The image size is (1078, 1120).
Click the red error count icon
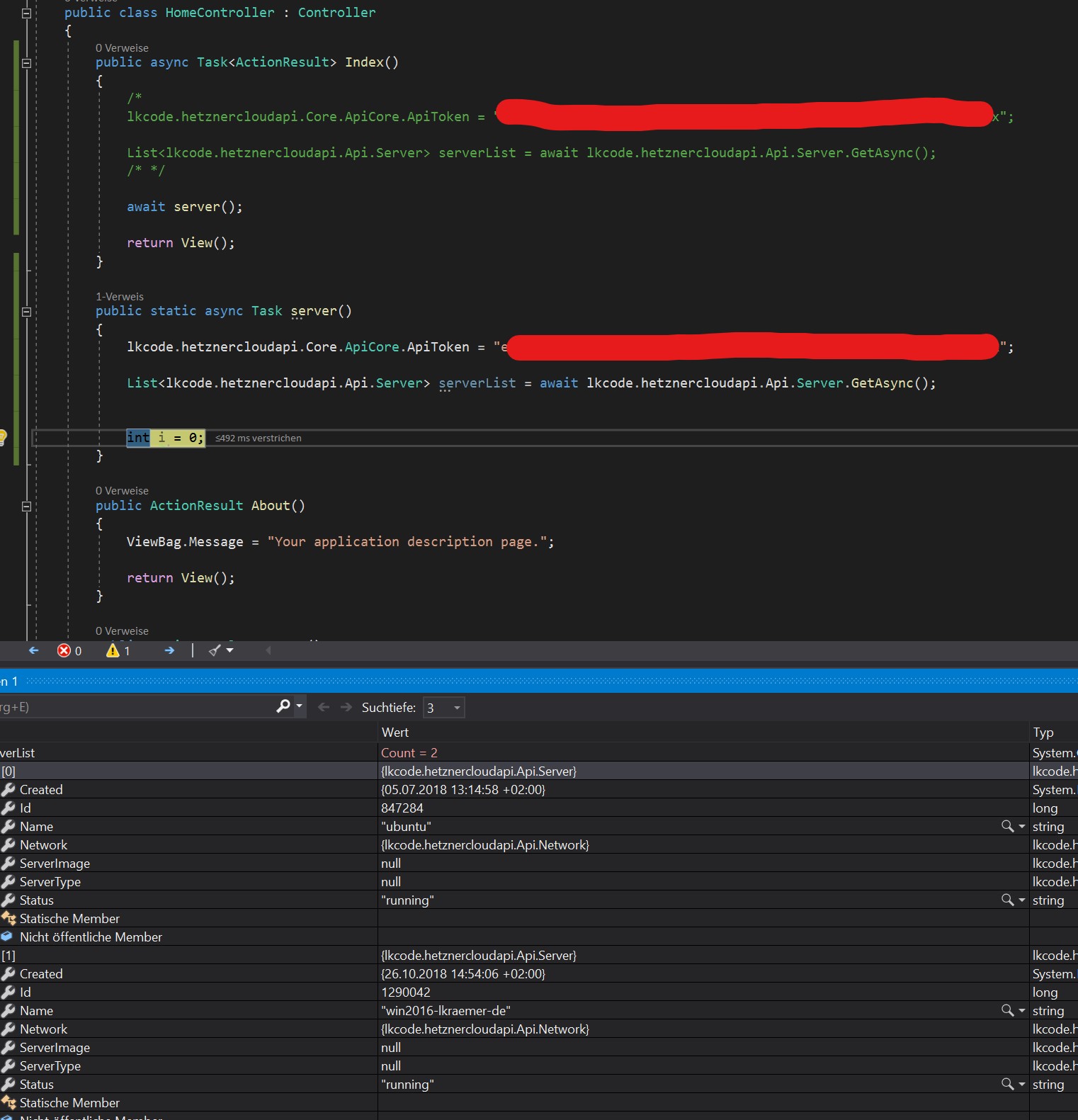coord(64,650)
